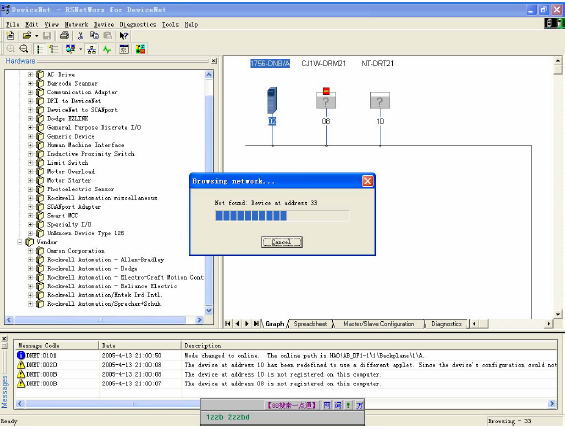Toggle the hardware list view icon
This screenshot has width=565, height=429.
point(40,49)
